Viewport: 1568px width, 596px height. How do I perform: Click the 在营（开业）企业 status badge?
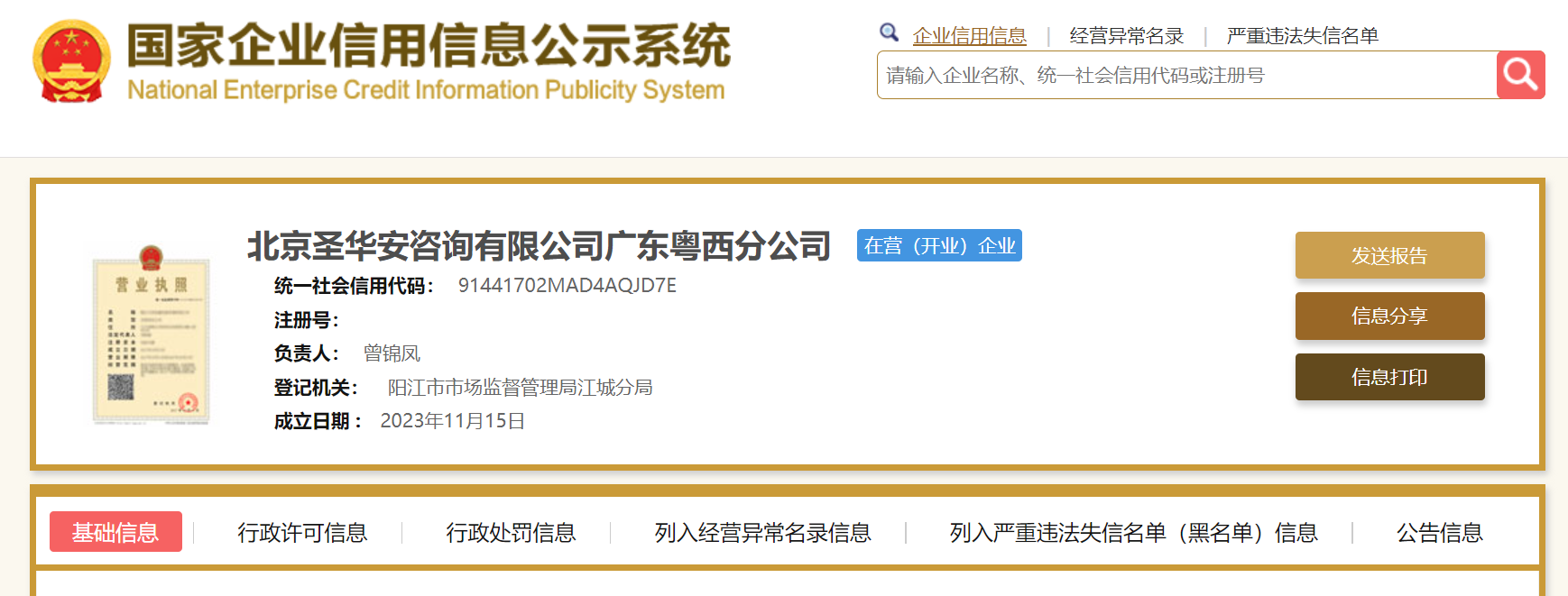(939, 245)
